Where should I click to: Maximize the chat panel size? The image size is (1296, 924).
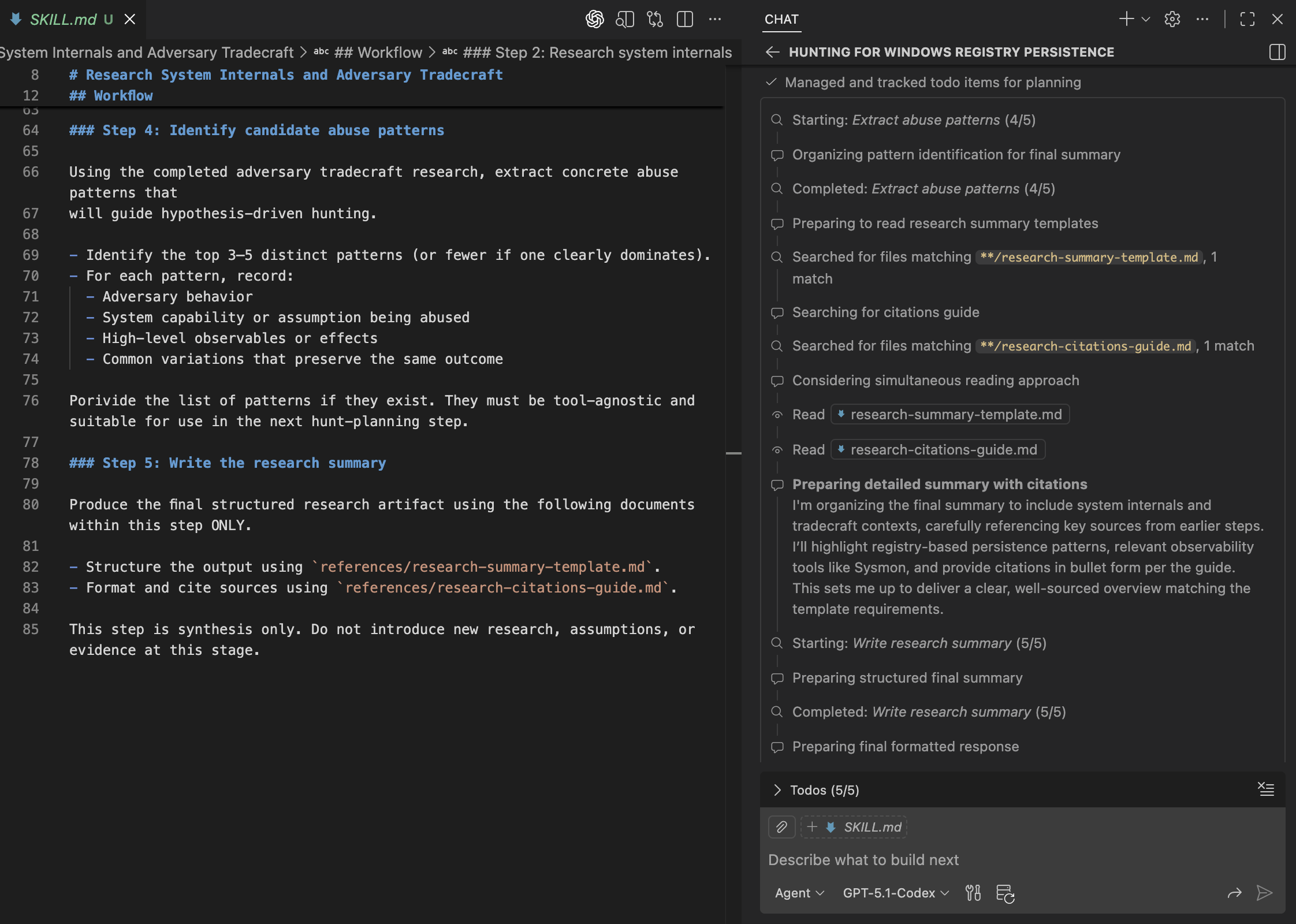1247,19
